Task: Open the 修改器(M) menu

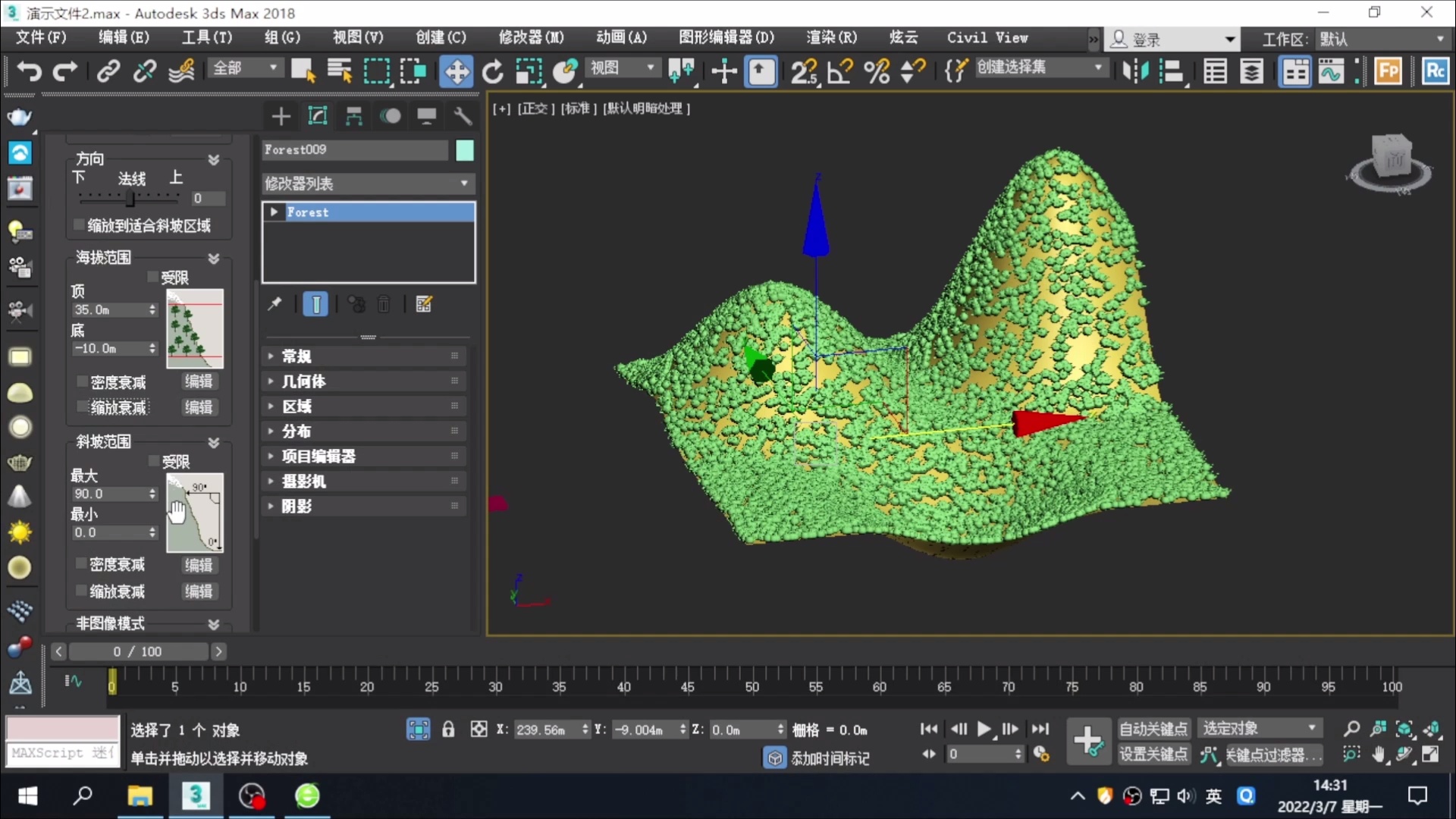Action: coord(531,37)
